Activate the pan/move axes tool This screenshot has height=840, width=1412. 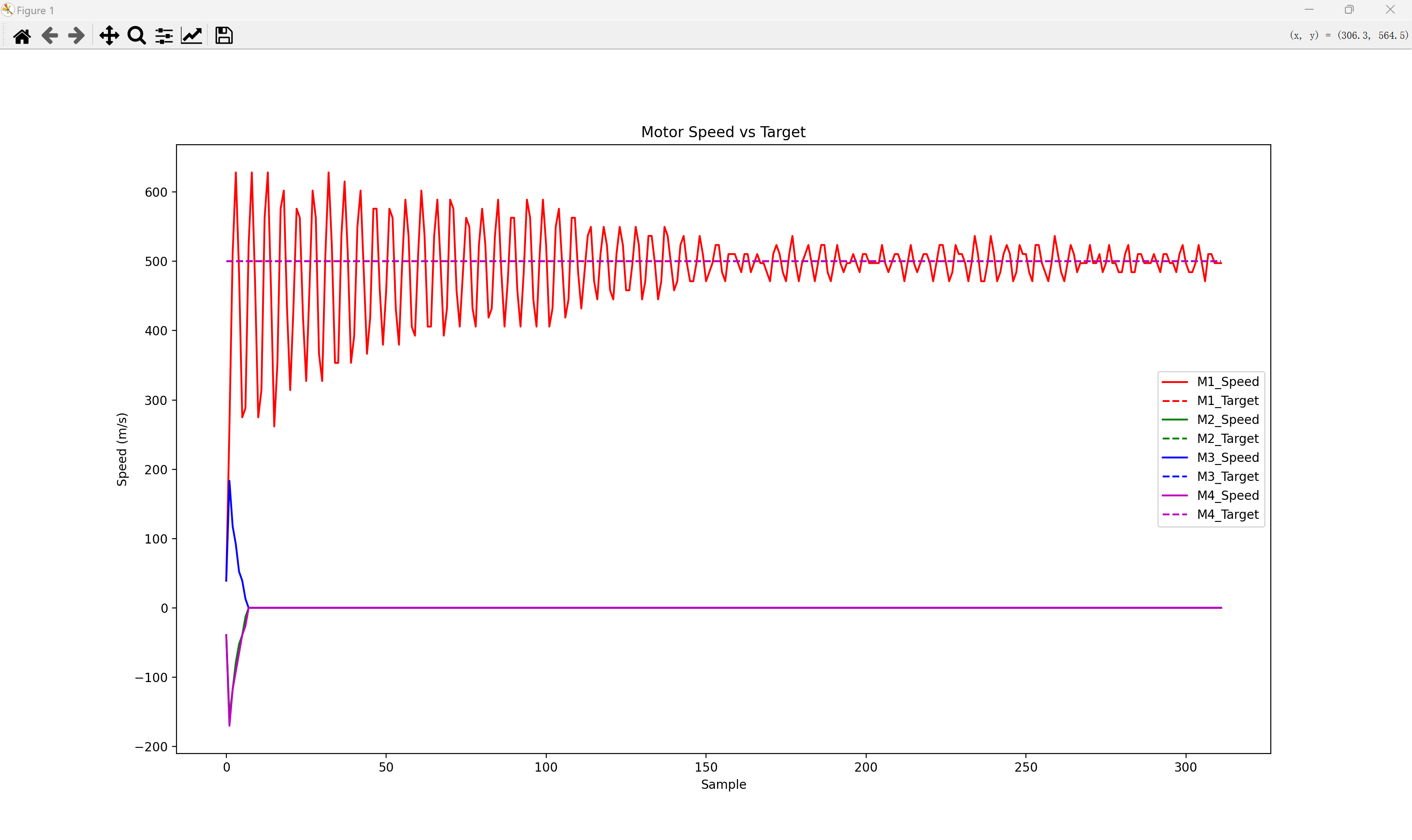[x=109, y=36]
